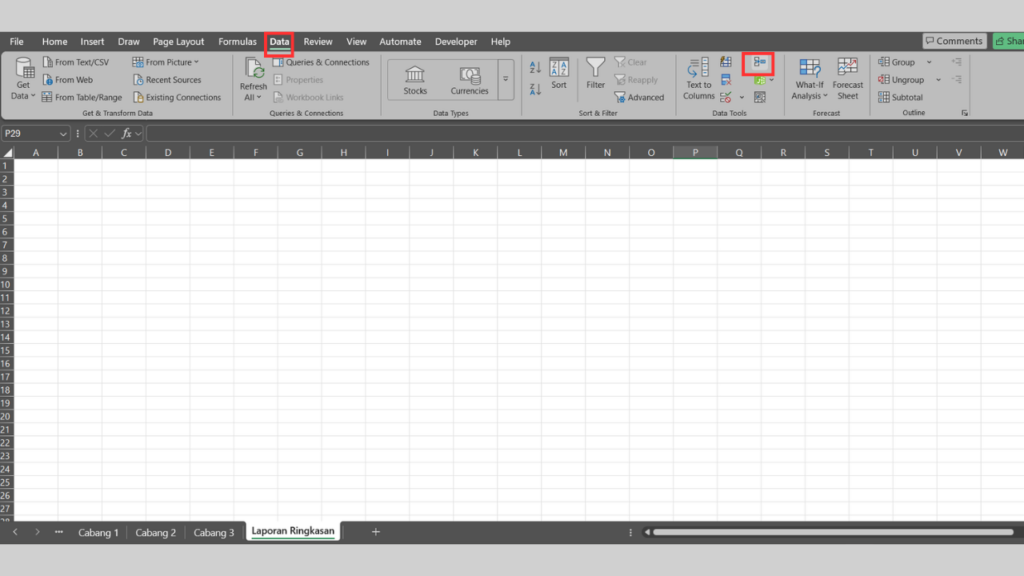Switch to the Data ribbon tab
This screenshot has width=1024, height=576.
click(279, 41)
